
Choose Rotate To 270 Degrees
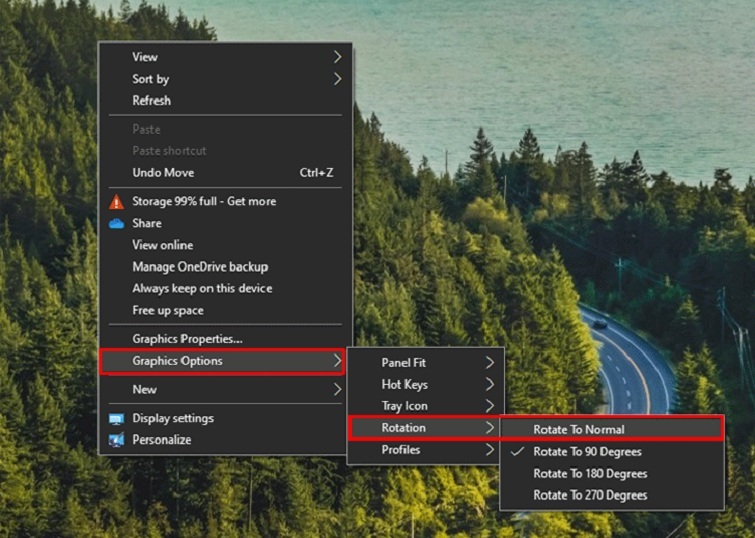[590, 495]
